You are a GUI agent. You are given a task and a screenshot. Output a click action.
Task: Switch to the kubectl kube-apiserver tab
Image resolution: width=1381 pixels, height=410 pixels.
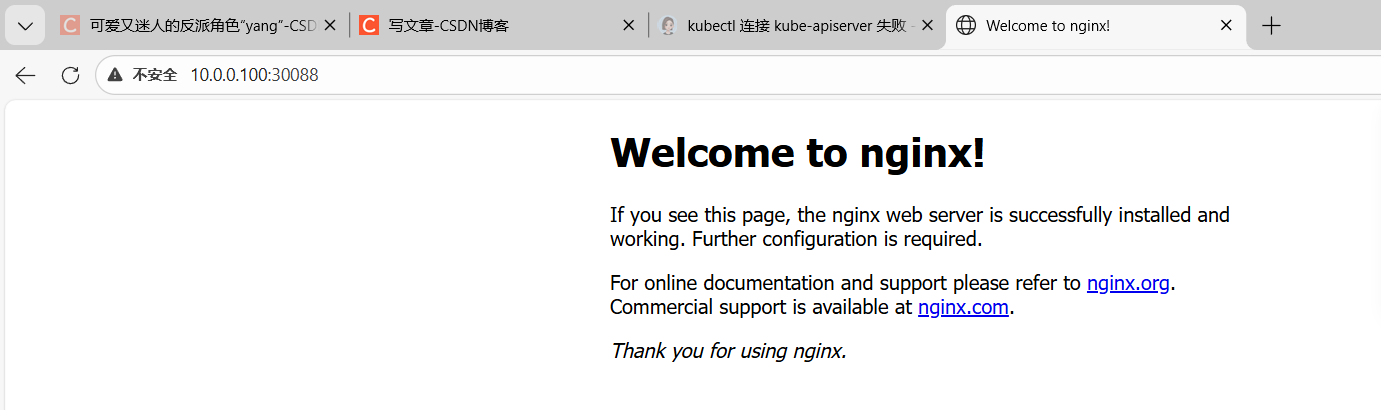796,26
